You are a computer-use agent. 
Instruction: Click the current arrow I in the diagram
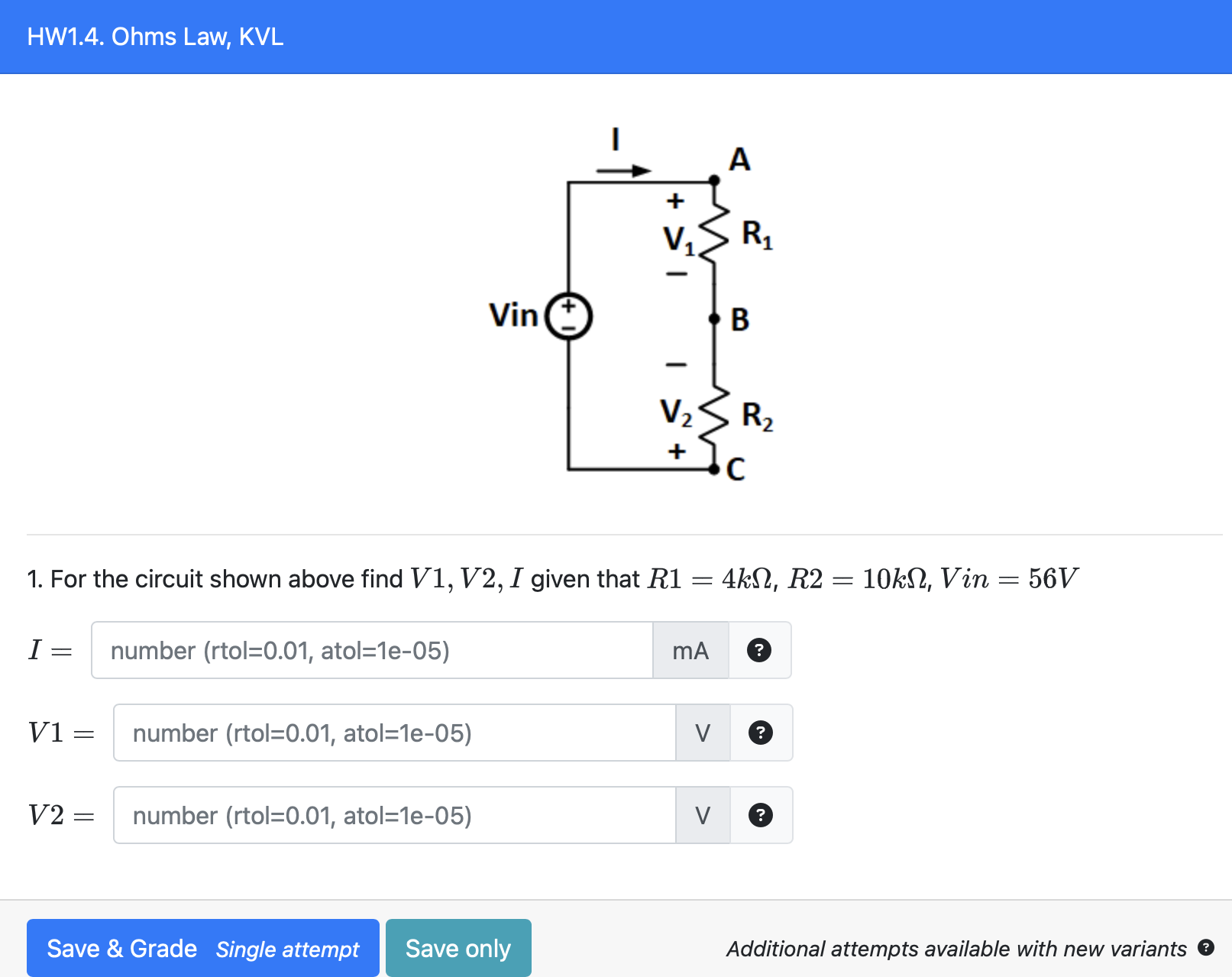click(625, 170)
